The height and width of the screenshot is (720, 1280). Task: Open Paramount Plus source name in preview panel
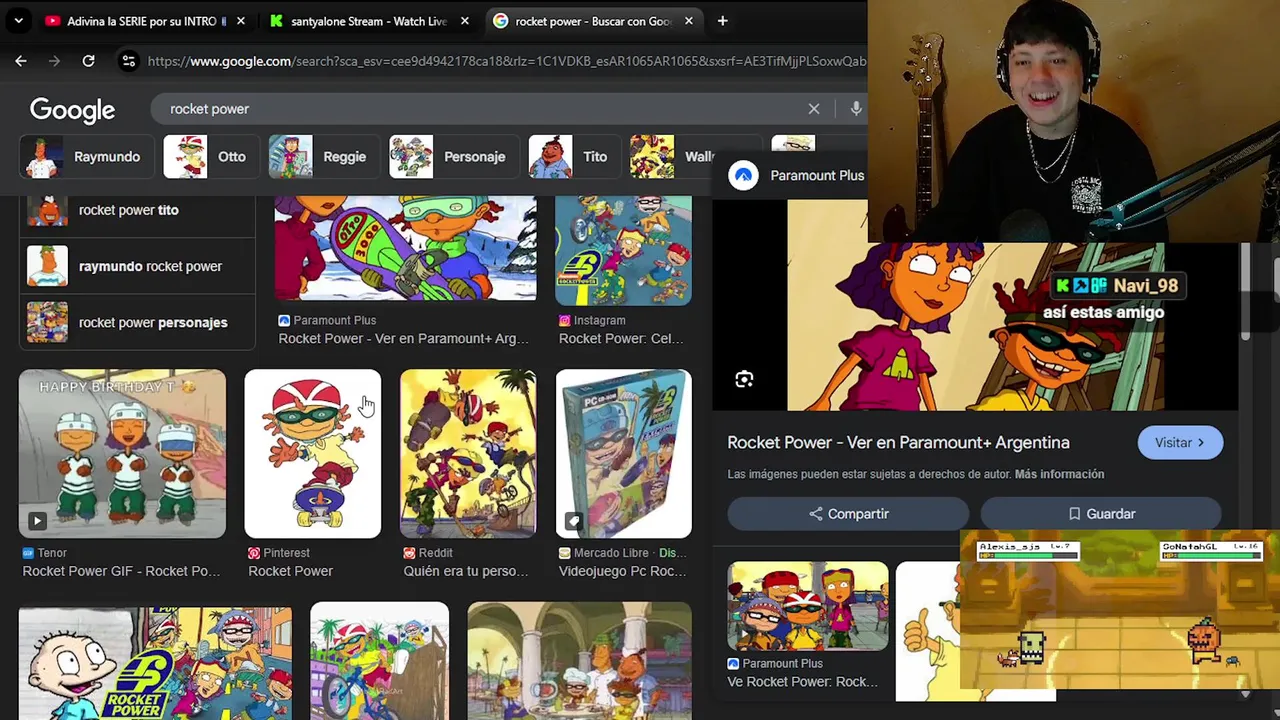[817, 175]
